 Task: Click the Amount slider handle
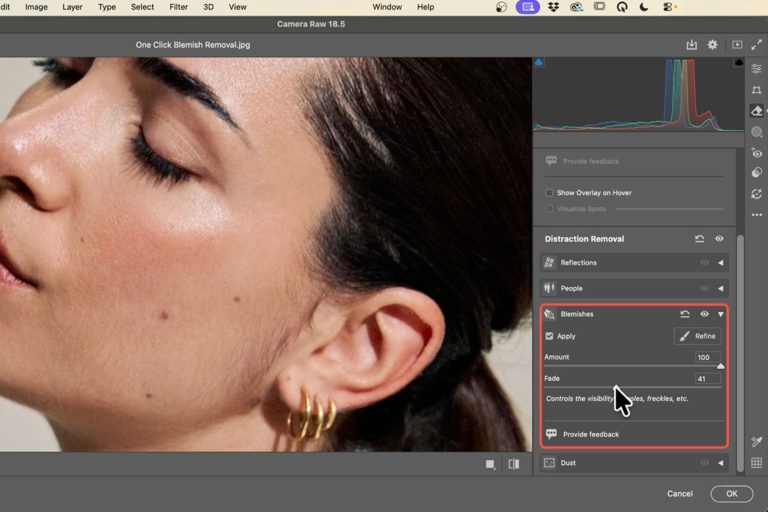tap(720, 366)
